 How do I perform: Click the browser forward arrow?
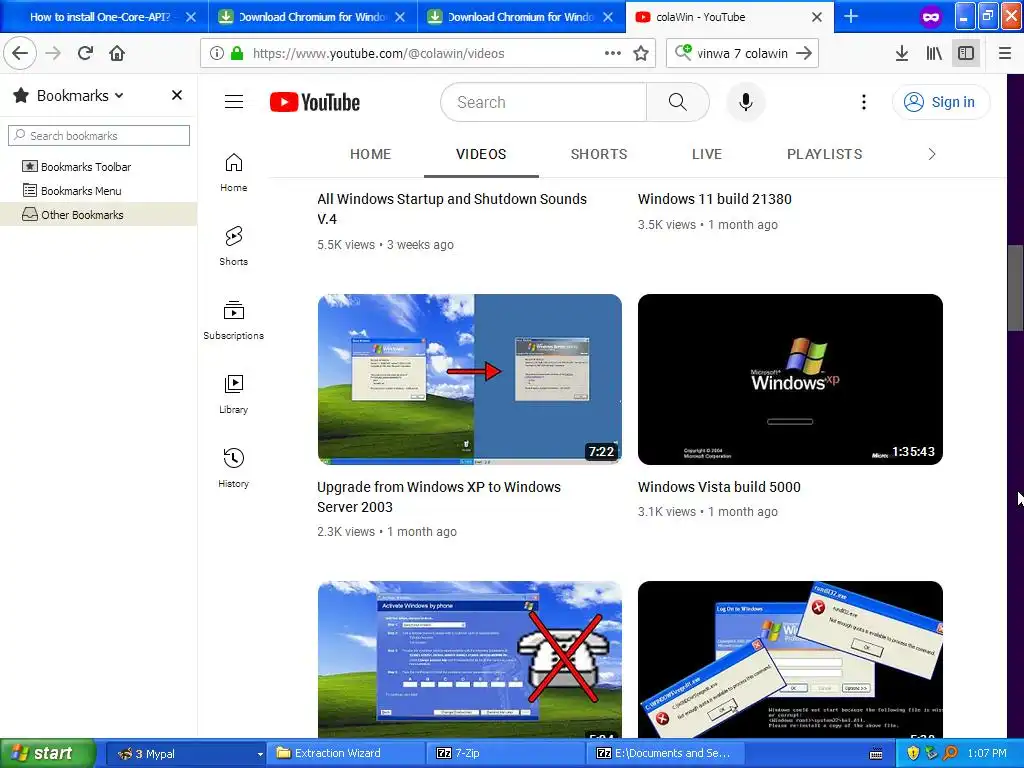pos(54,53)
